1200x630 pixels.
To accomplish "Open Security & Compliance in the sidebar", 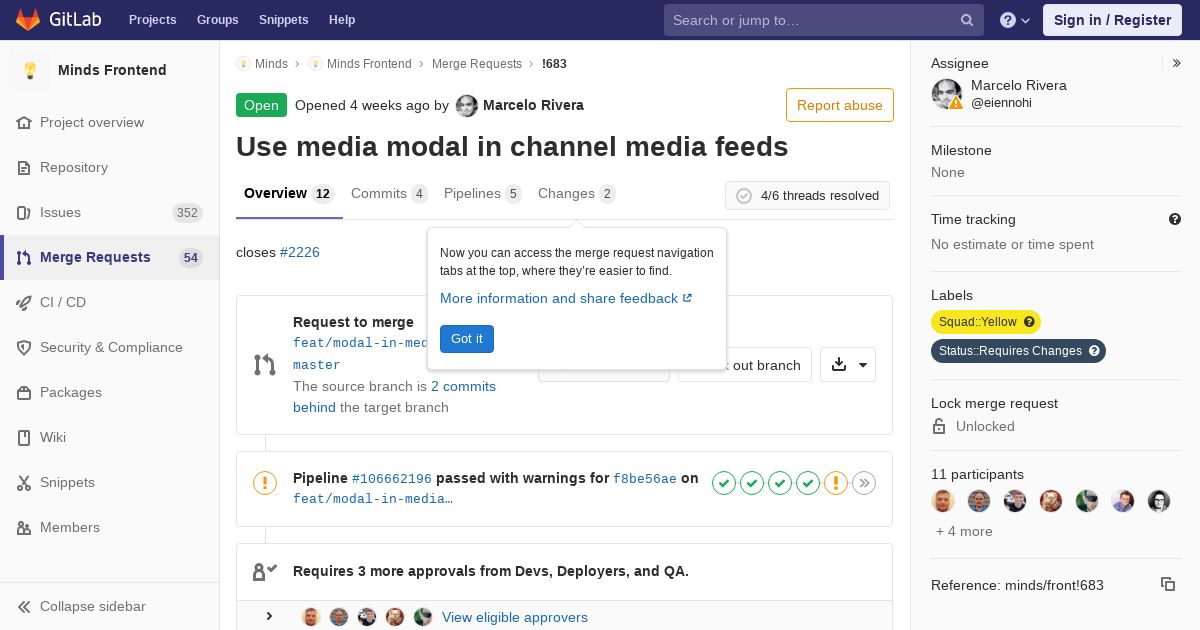I will pyautogui.click(x=110, y=347).
